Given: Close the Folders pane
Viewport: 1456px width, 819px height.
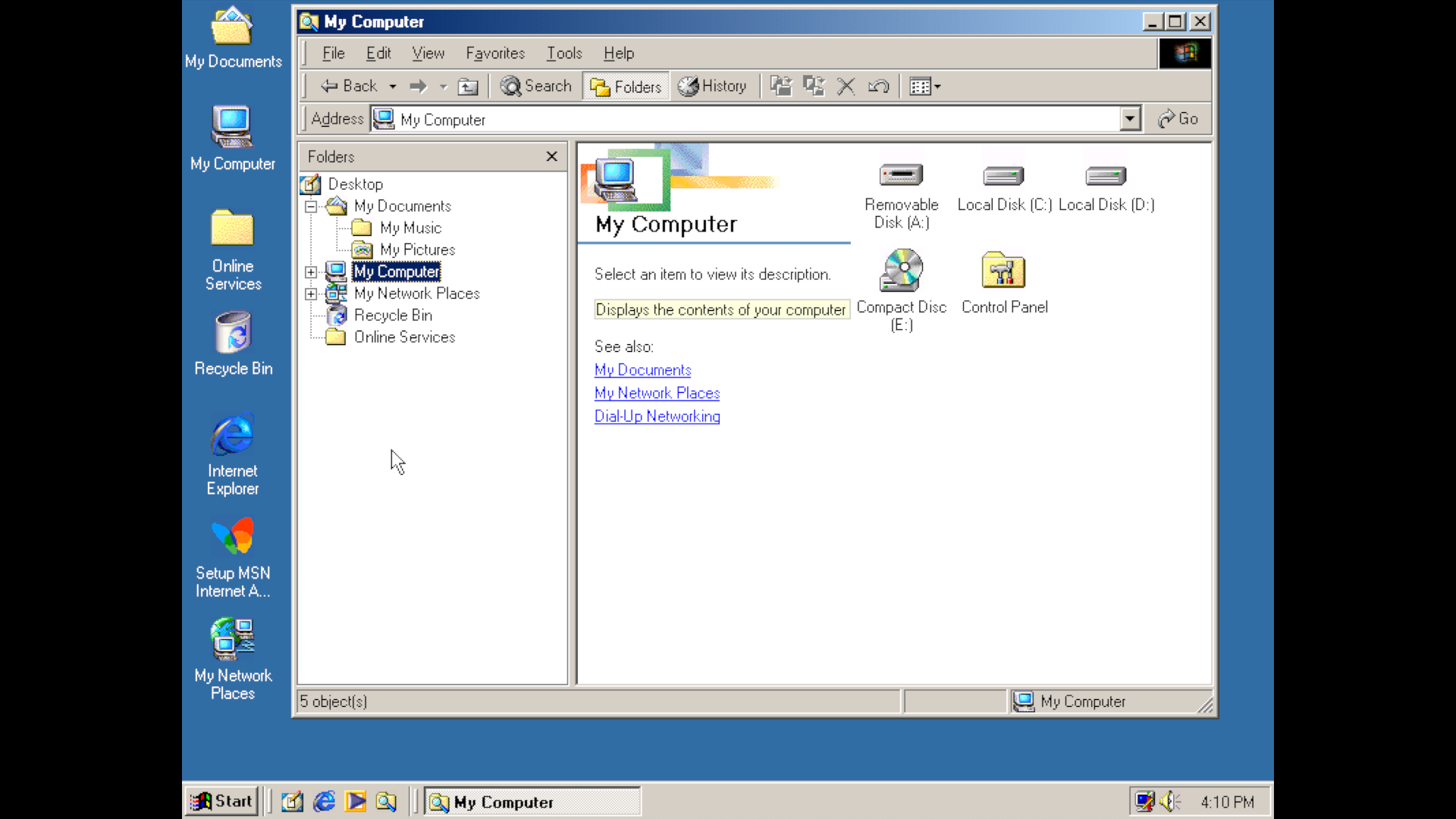Looking at the screenshot, I should 552,156.
